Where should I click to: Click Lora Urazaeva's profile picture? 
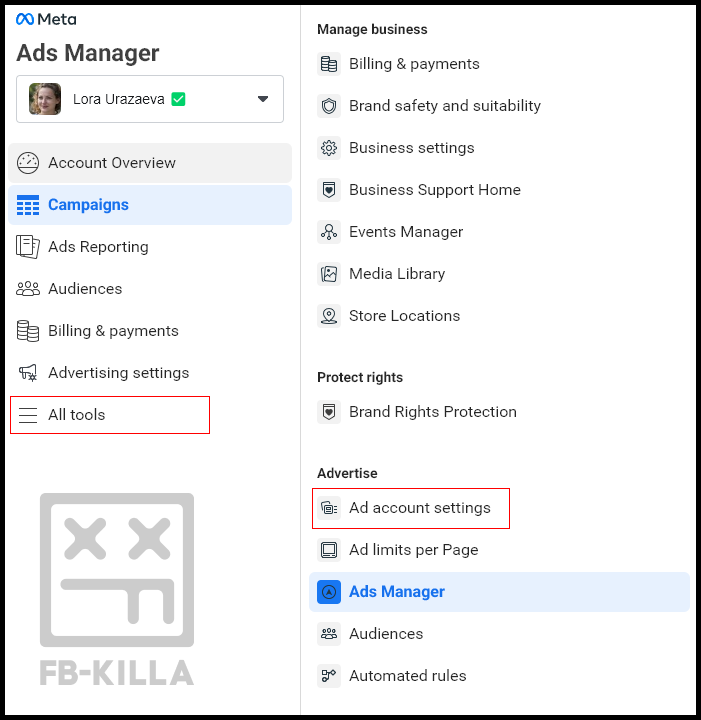point(45,99)
